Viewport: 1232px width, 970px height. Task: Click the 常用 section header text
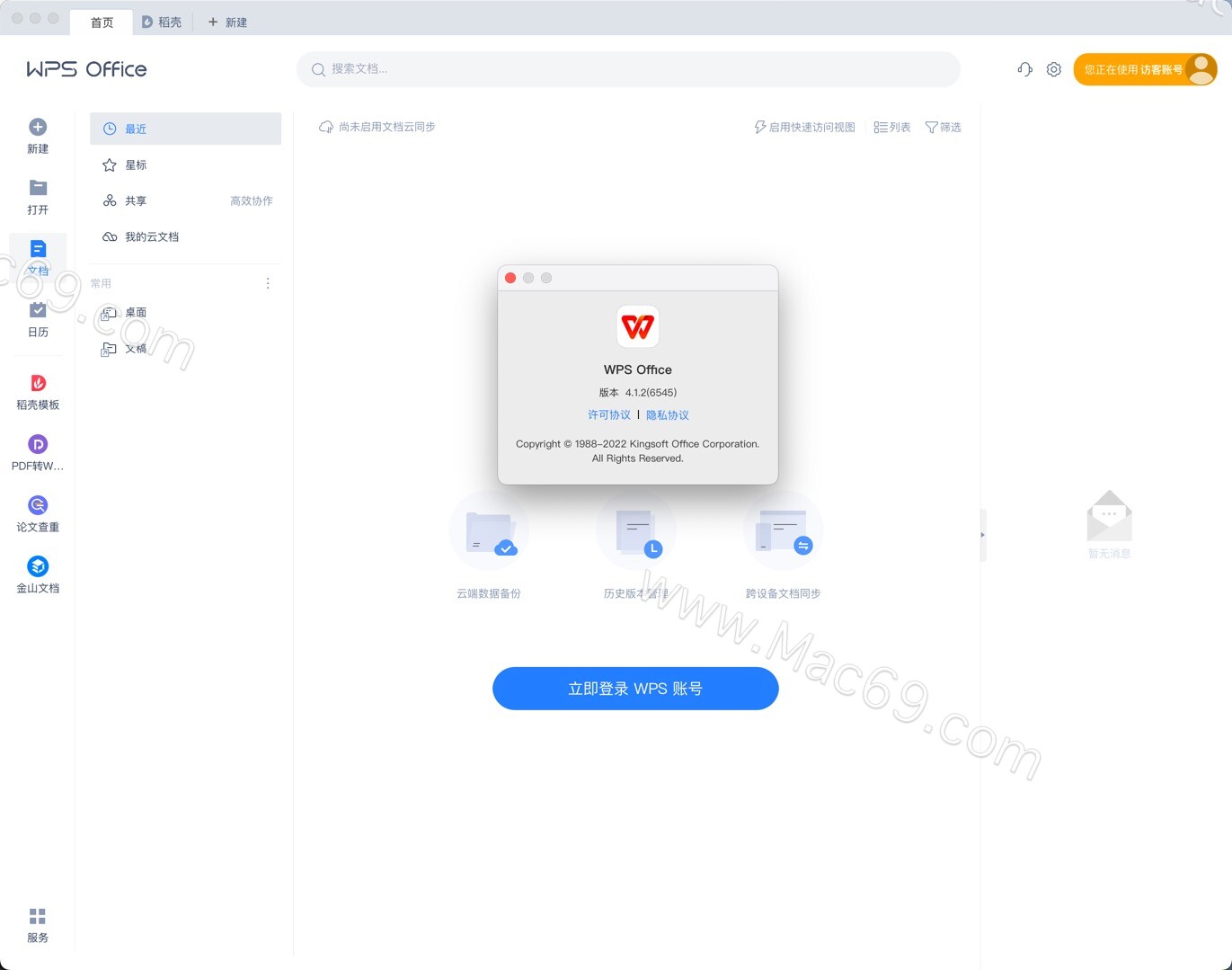[101, 284]
